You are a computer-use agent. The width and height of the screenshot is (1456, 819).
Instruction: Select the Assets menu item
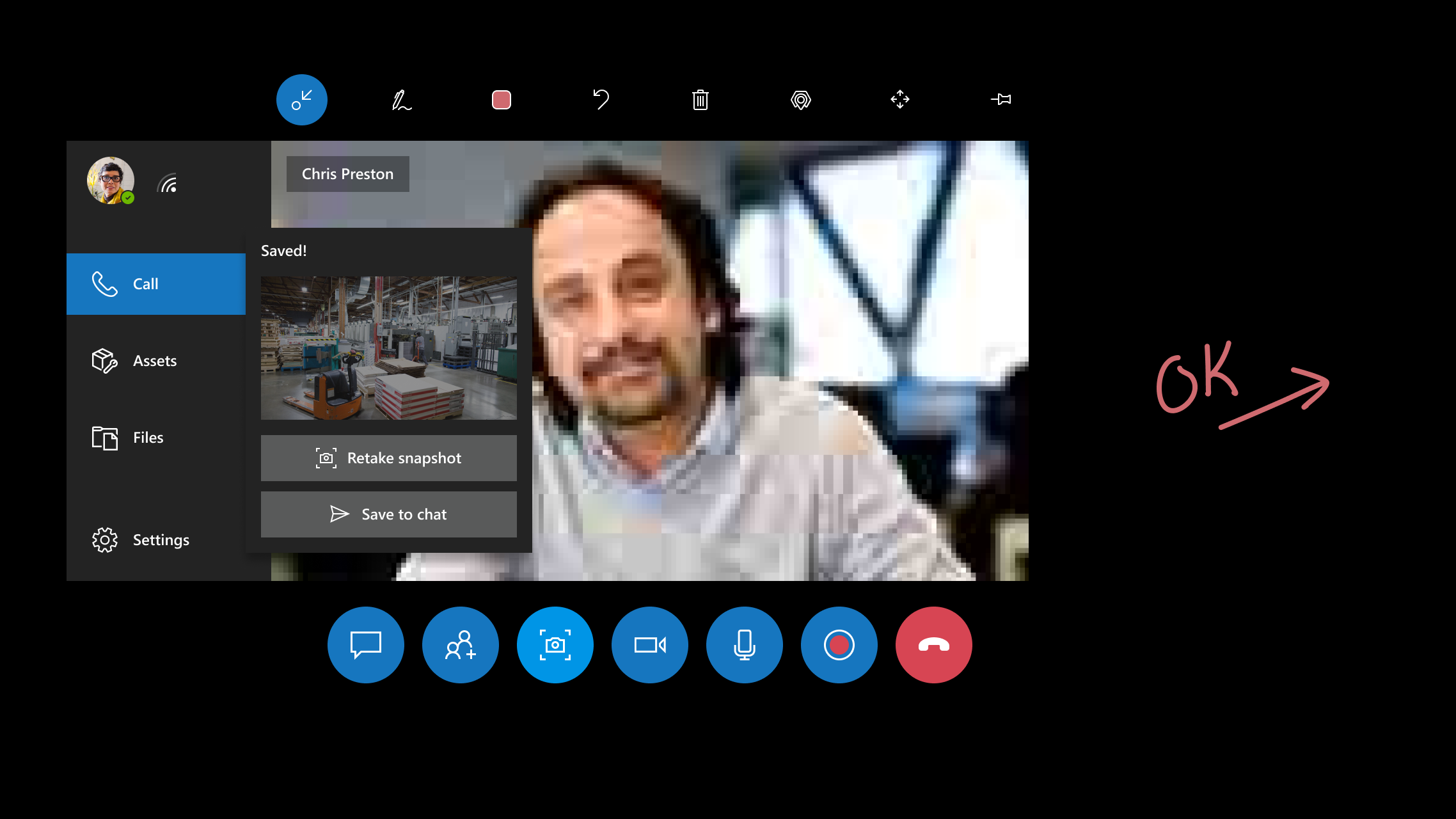point(154,360)
